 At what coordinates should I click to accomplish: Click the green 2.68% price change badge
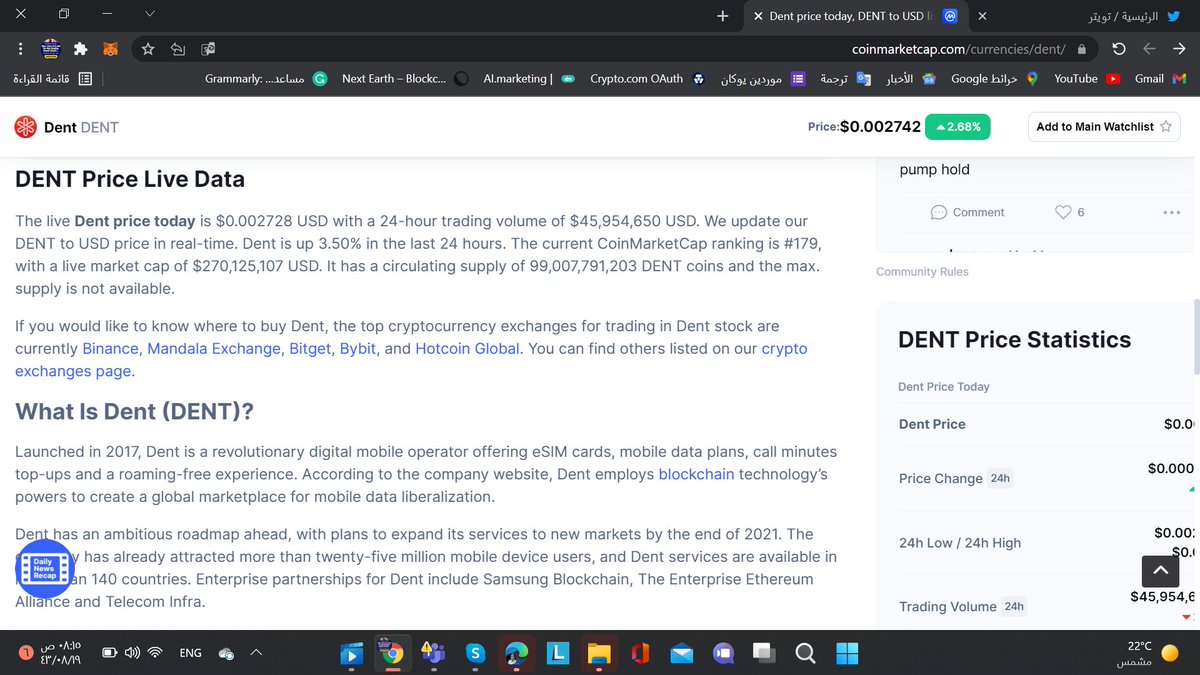(958, 127)
